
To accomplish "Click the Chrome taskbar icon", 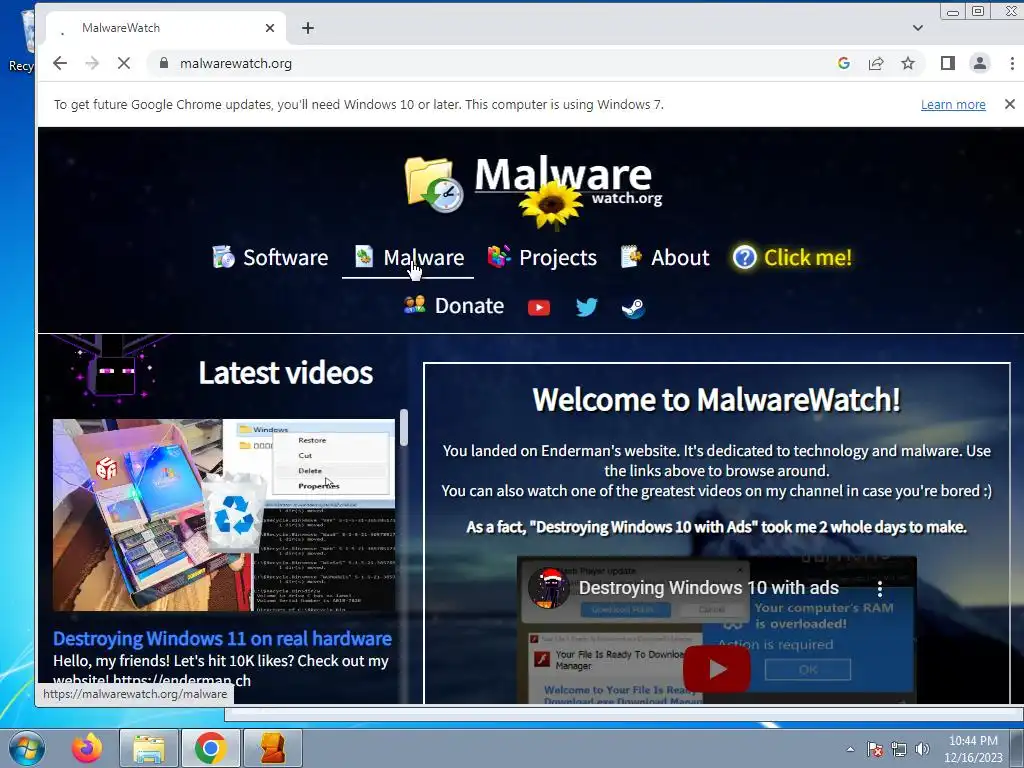I will [x=210, y=748].
